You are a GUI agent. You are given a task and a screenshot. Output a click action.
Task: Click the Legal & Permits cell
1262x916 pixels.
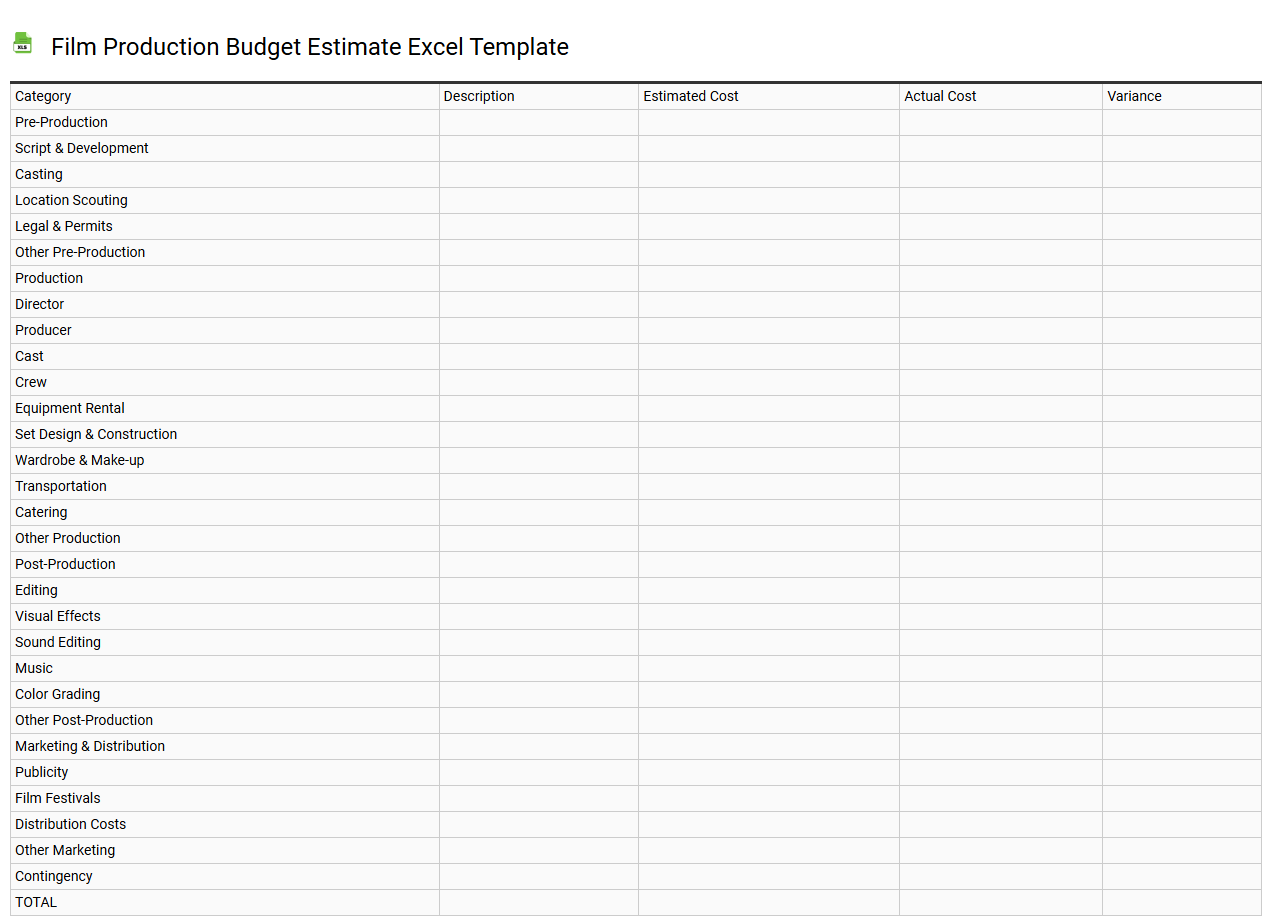(63, 226)
